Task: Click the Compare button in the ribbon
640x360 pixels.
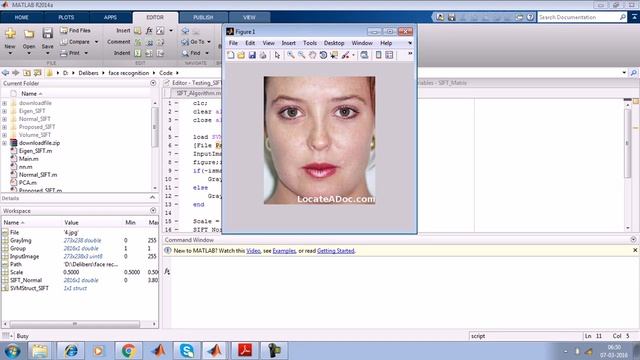Action: [x=75, y=42]
